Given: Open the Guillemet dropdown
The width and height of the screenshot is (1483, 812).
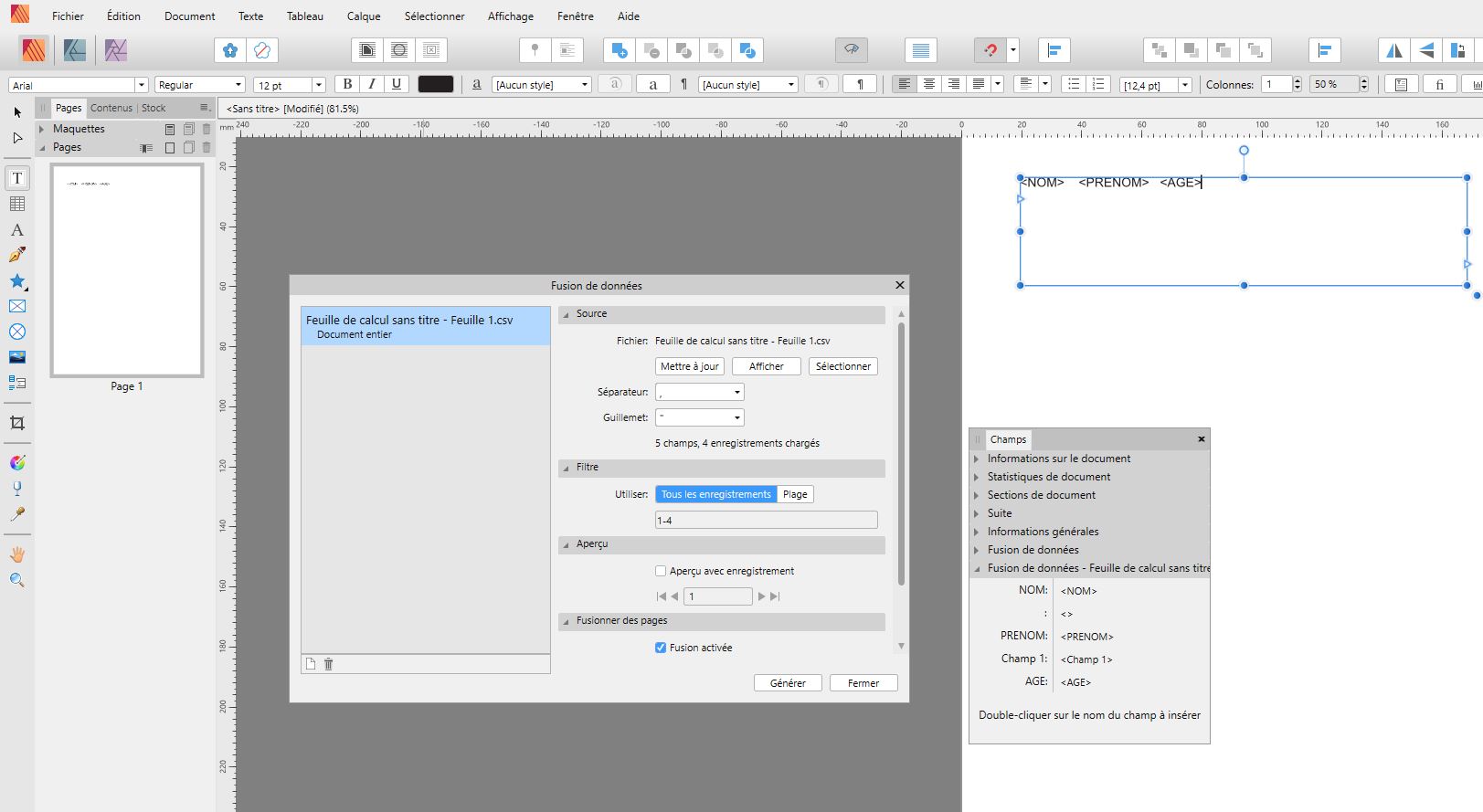Looking at the screenshot, I should [x=700, y=417].
